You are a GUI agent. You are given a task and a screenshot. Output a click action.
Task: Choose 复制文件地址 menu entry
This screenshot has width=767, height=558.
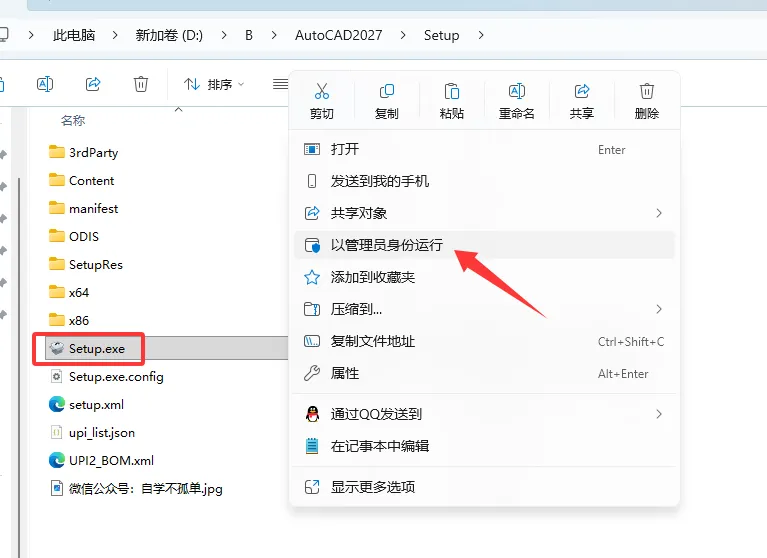pos(484,341)
